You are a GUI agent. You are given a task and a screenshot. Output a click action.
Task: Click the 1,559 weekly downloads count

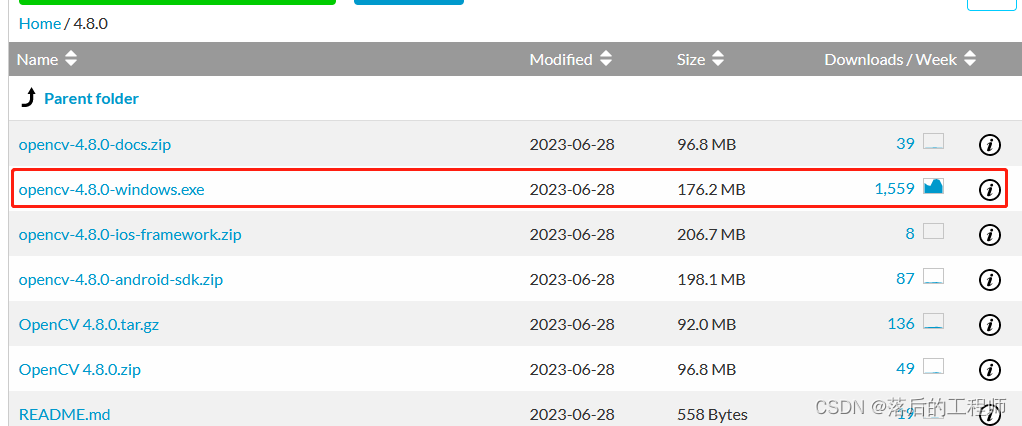(x=894, y=189)
